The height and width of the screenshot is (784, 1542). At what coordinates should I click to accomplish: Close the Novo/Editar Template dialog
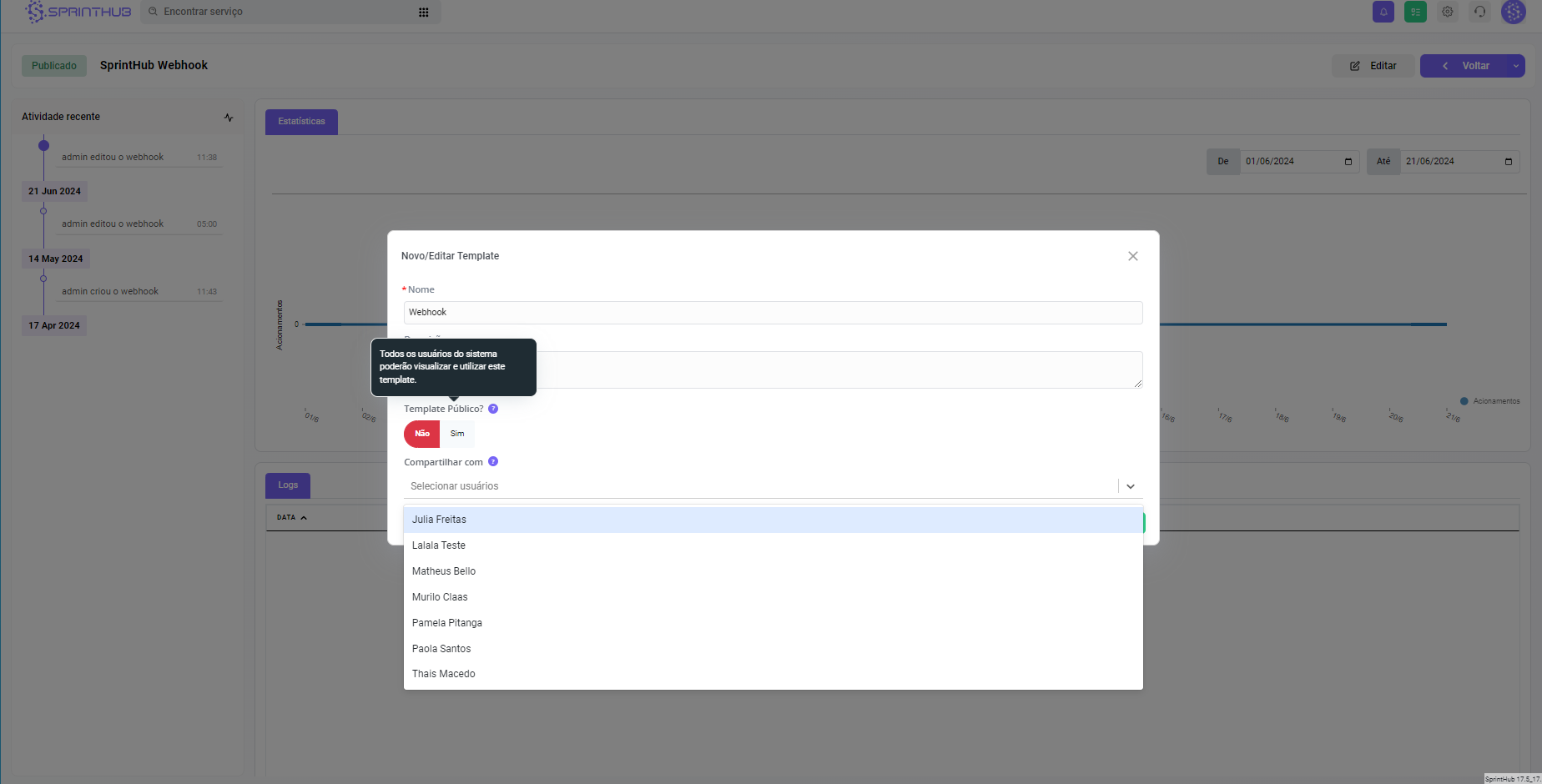[x=1132, y=256]
